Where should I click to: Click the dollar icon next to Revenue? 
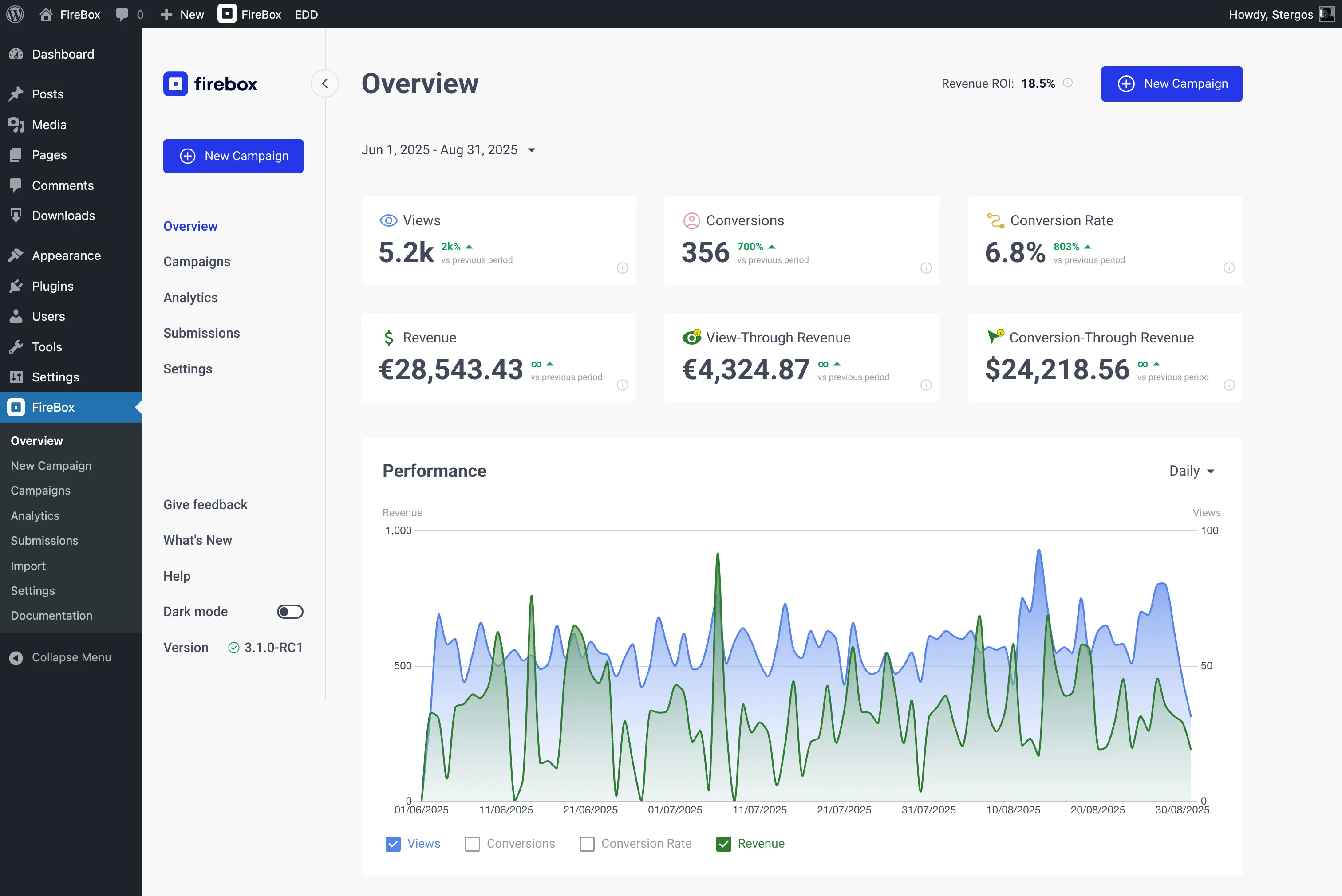click(x=389, y=338)
